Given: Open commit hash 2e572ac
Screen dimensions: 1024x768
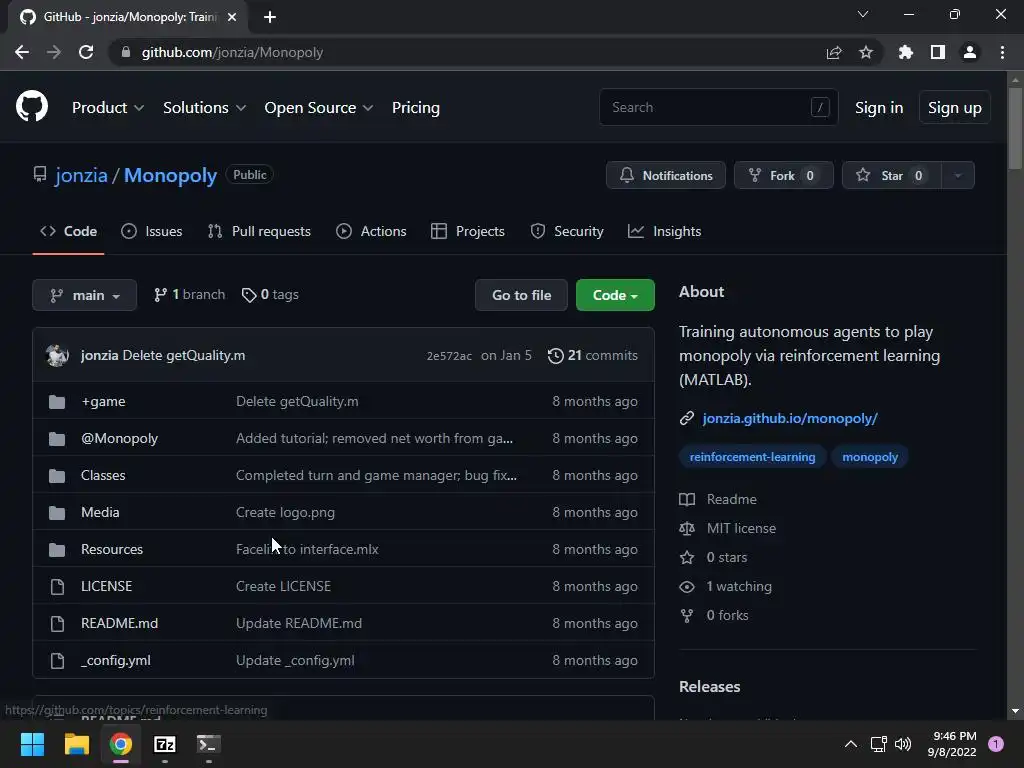Looking at the screenshot, I should (x=449, y=356).
